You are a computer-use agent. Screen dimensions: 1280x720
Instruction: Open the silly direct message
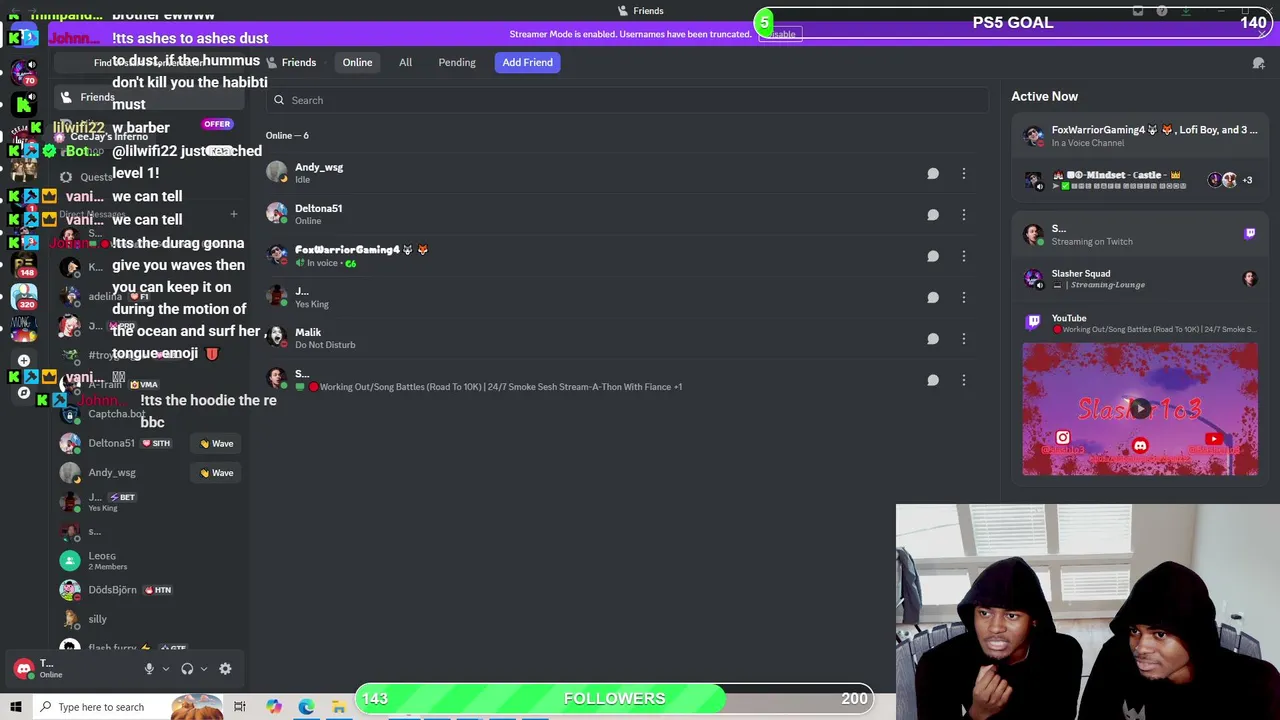point(149,619)
